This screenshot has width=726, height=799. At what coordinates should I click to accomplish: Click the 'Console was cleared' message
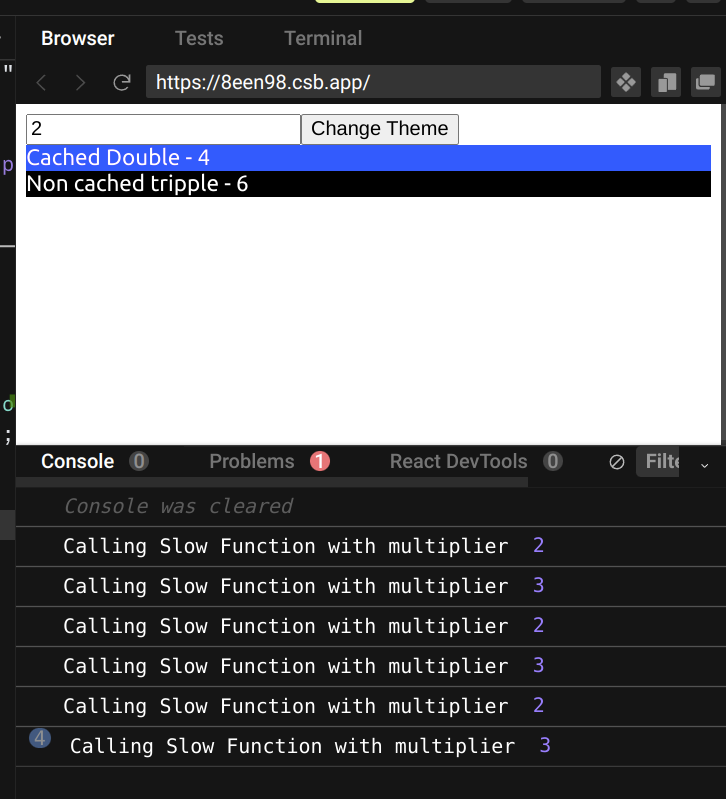pos(178,507)
